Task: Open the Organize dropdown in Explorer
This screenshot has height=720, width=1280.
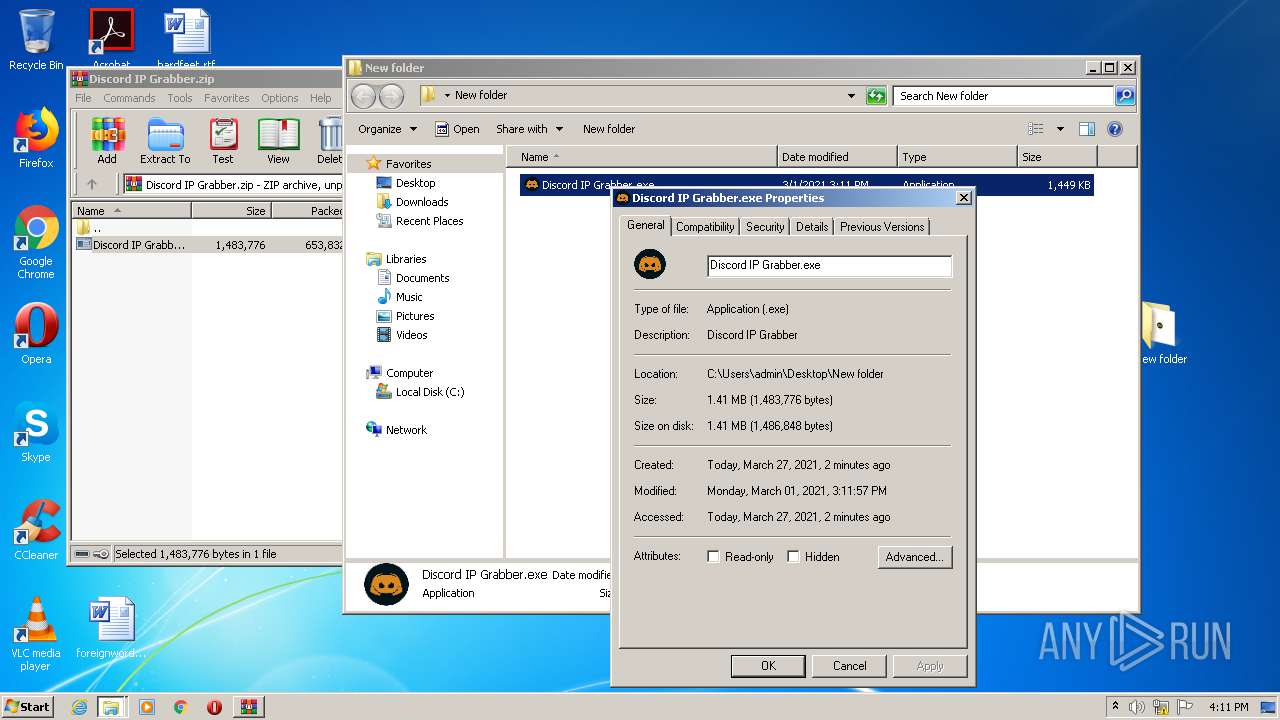Action: click(x=387, y=129)
